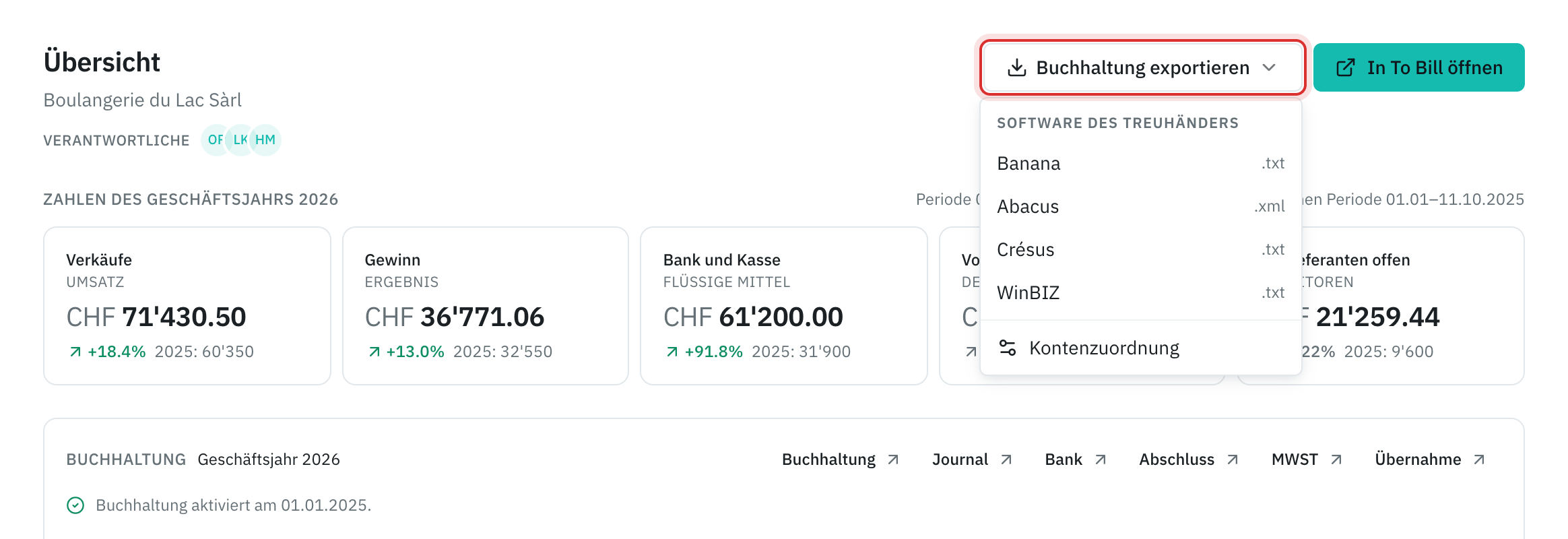Click the 21'259.44 amount
The height and width of the screenshot is (539, 1568).
point(1377,317)
